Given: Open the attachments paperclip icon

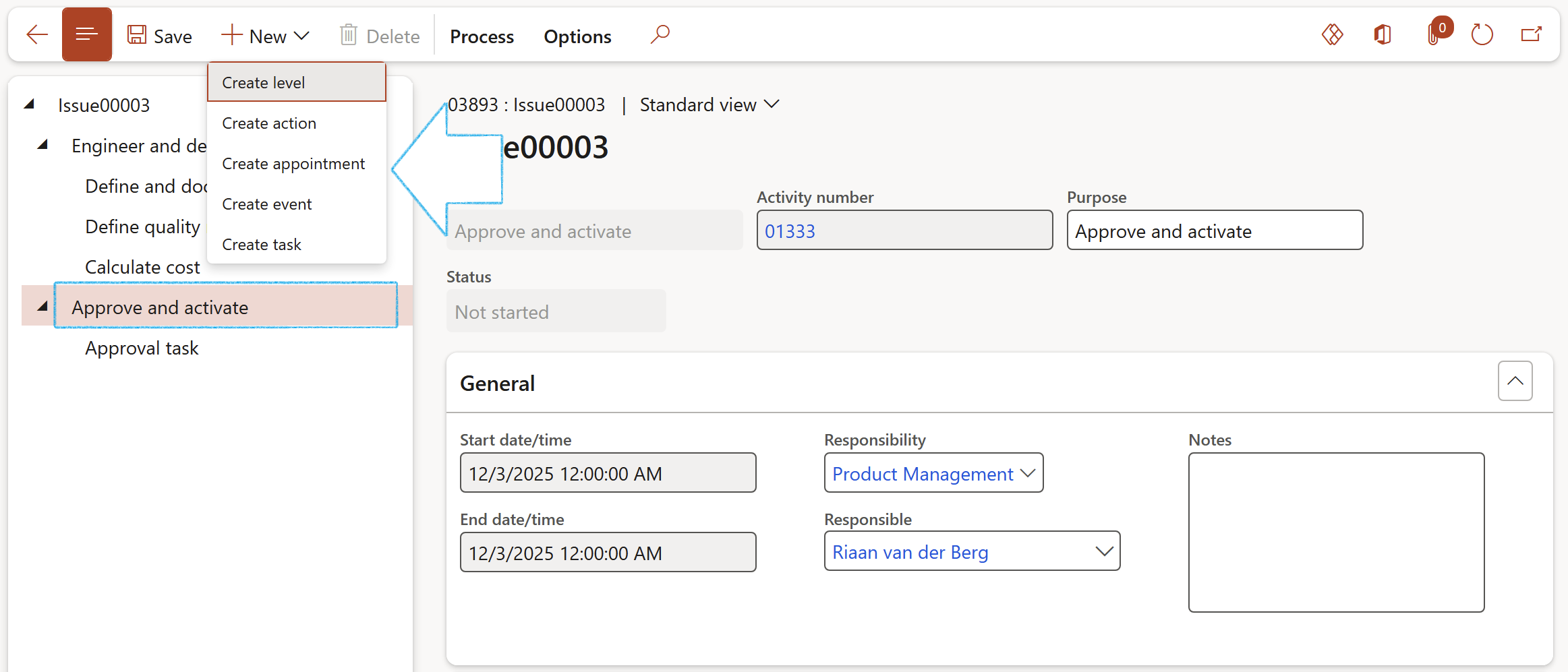Looking at the screenshot, I should (x=1434, y=34).
